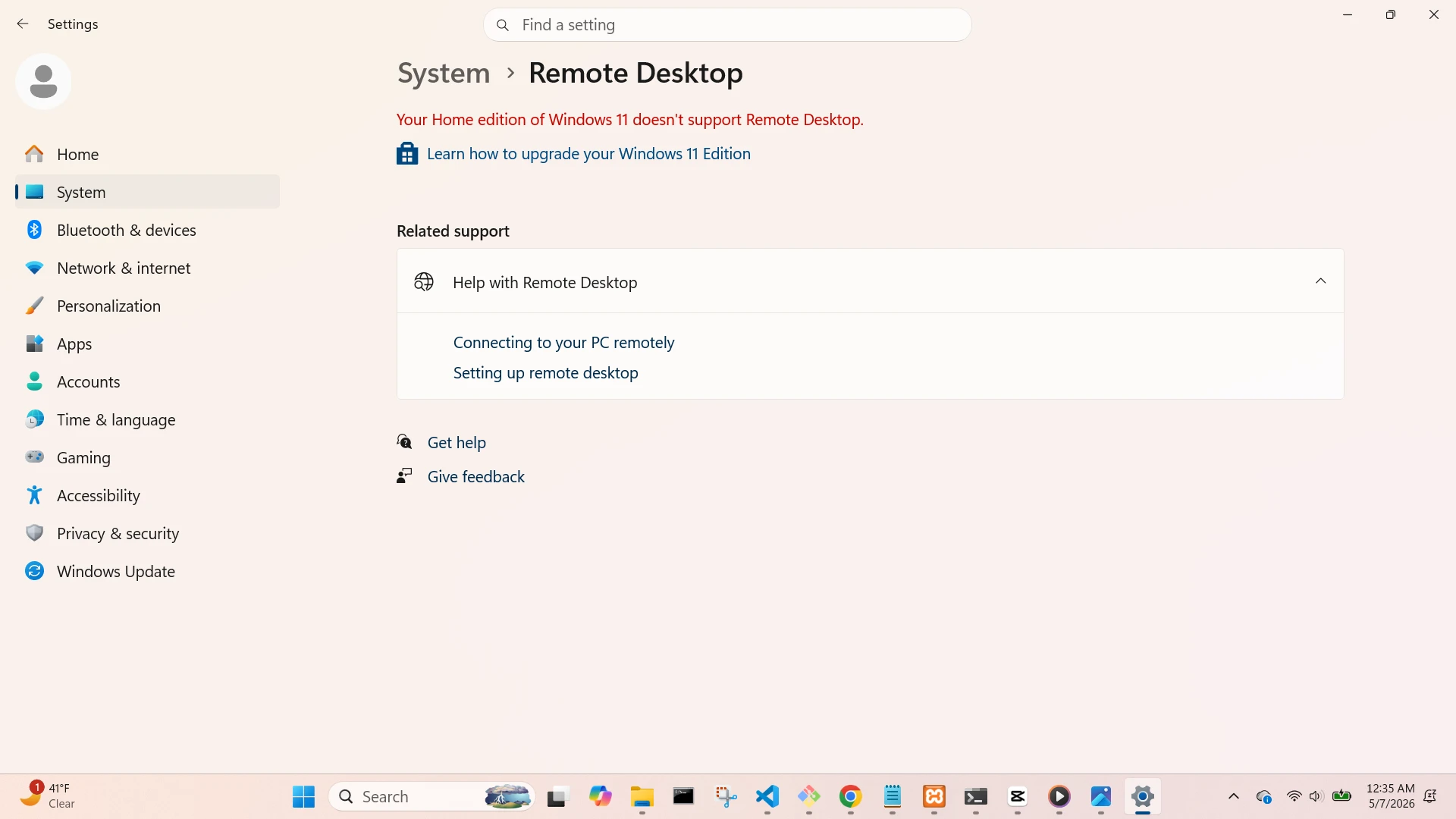Open the weather widget showing 41°F Clear
Viewport: 1456px width, 819px height.
coord(48,796)
